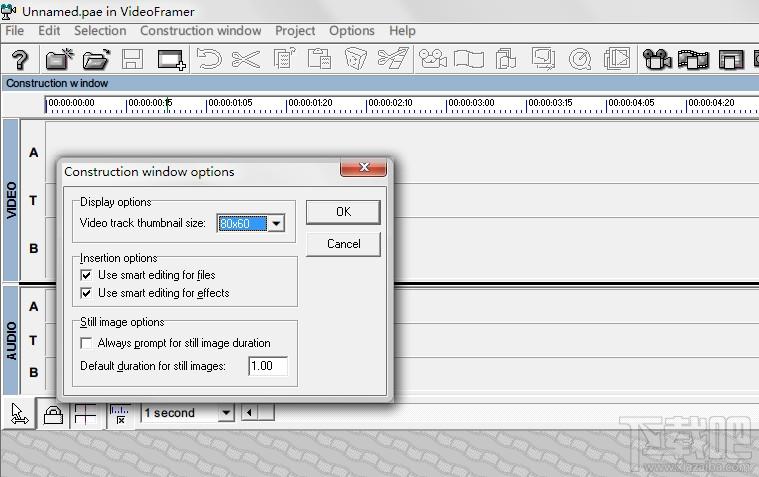Click the crosshair grid tool icon

85,414
